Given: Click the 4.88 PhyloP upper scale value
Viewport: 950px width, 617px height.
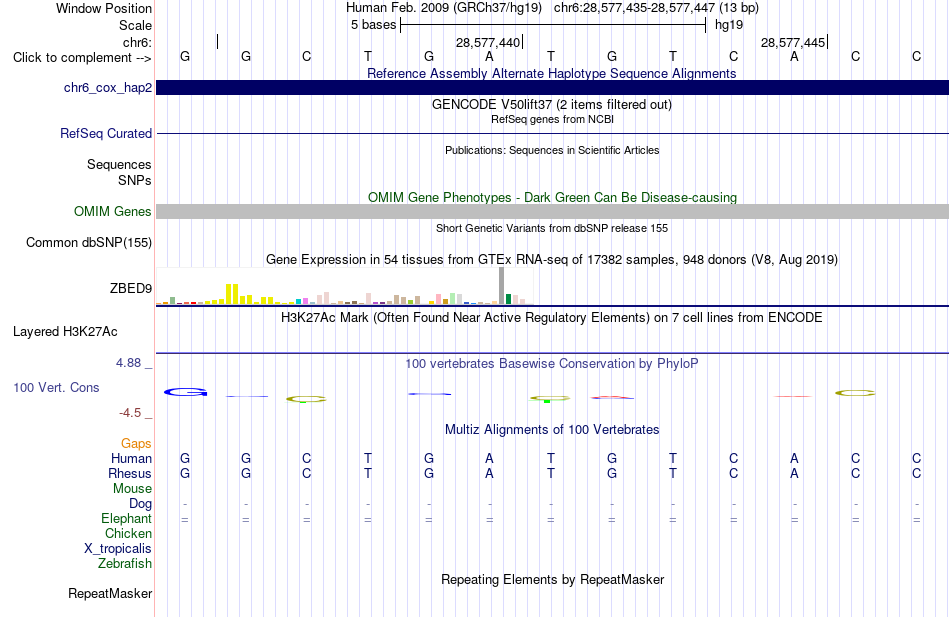Looking at the screenshot, I should click(128, 363).
